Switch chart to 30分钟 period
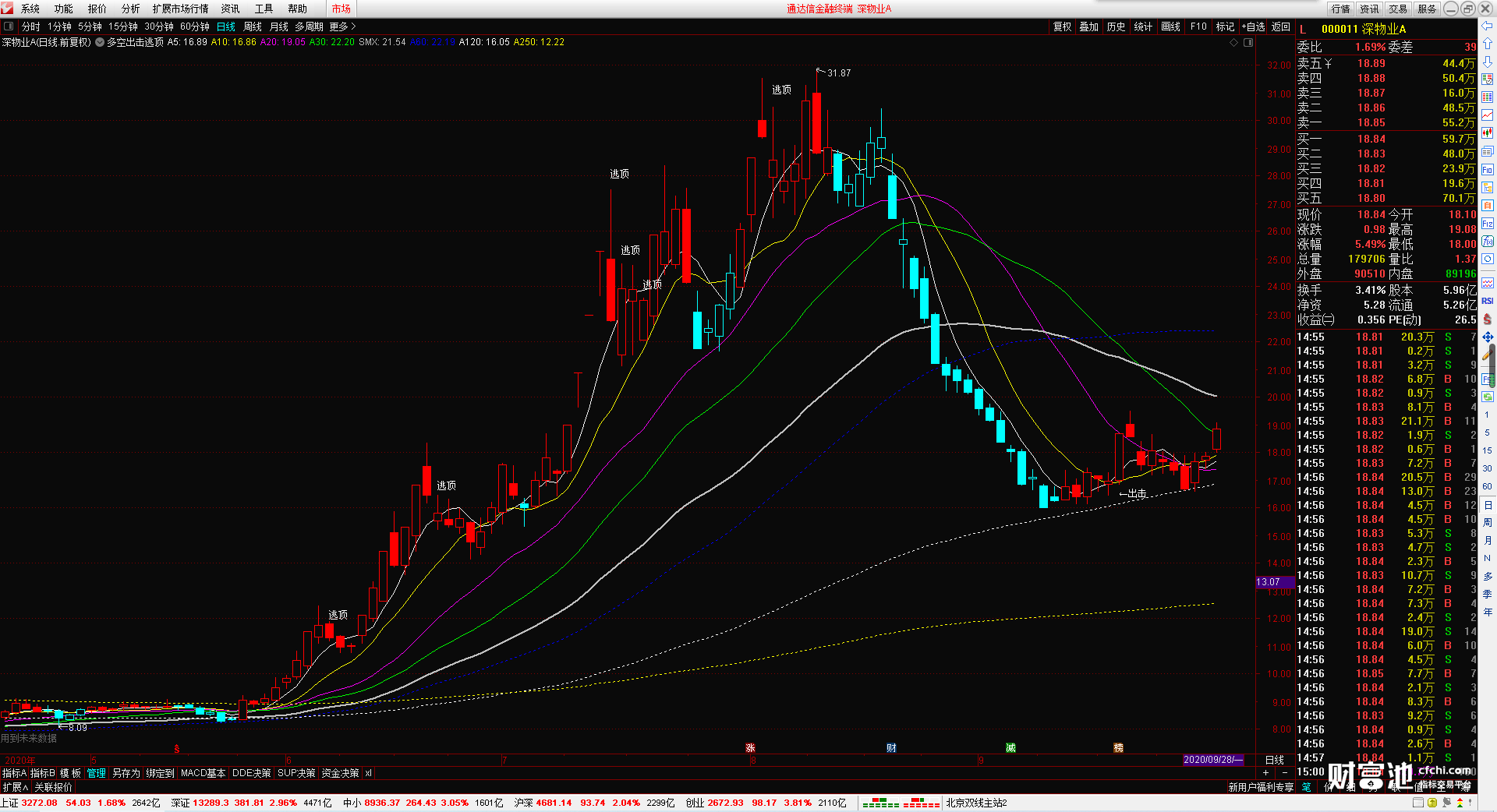 tap(159, 26)
